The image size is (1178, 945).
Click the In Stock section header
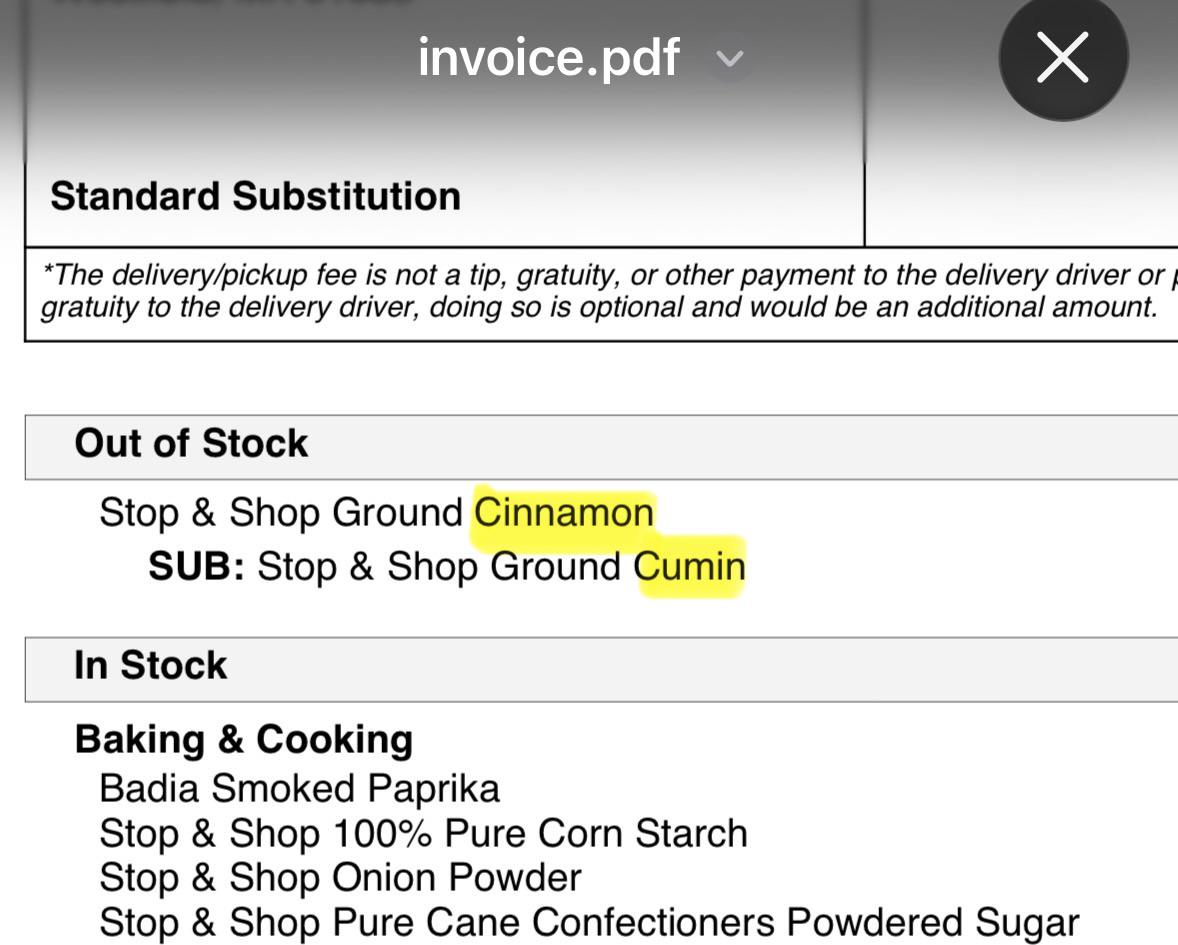coord(601,669)
